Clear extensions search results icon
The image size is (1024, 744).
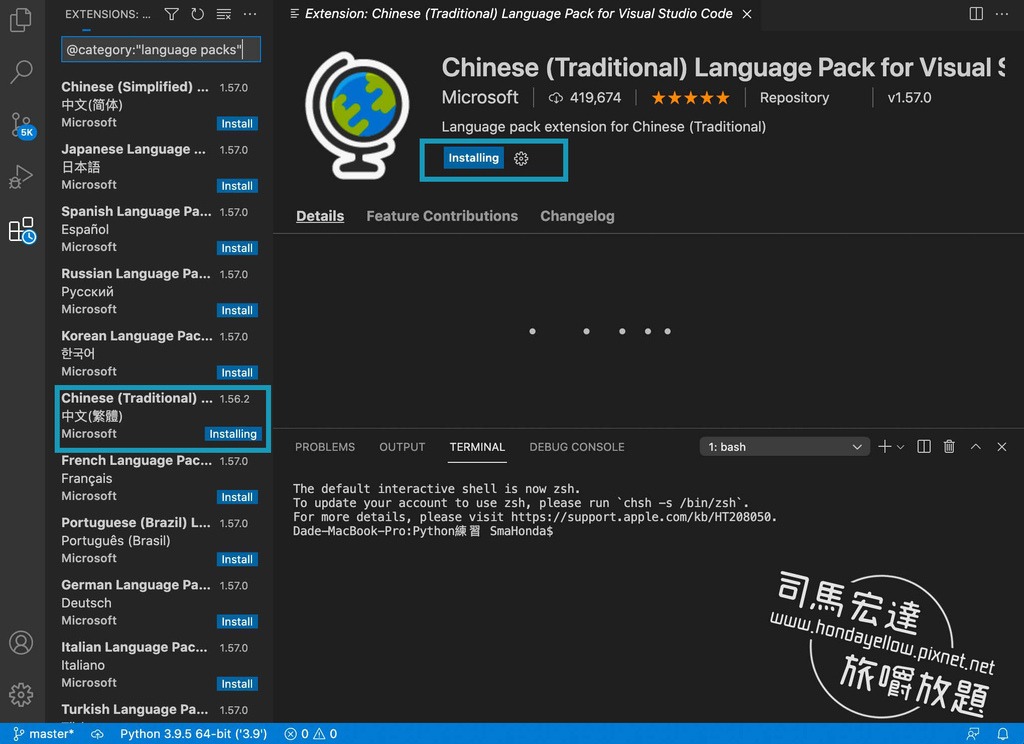223,14
